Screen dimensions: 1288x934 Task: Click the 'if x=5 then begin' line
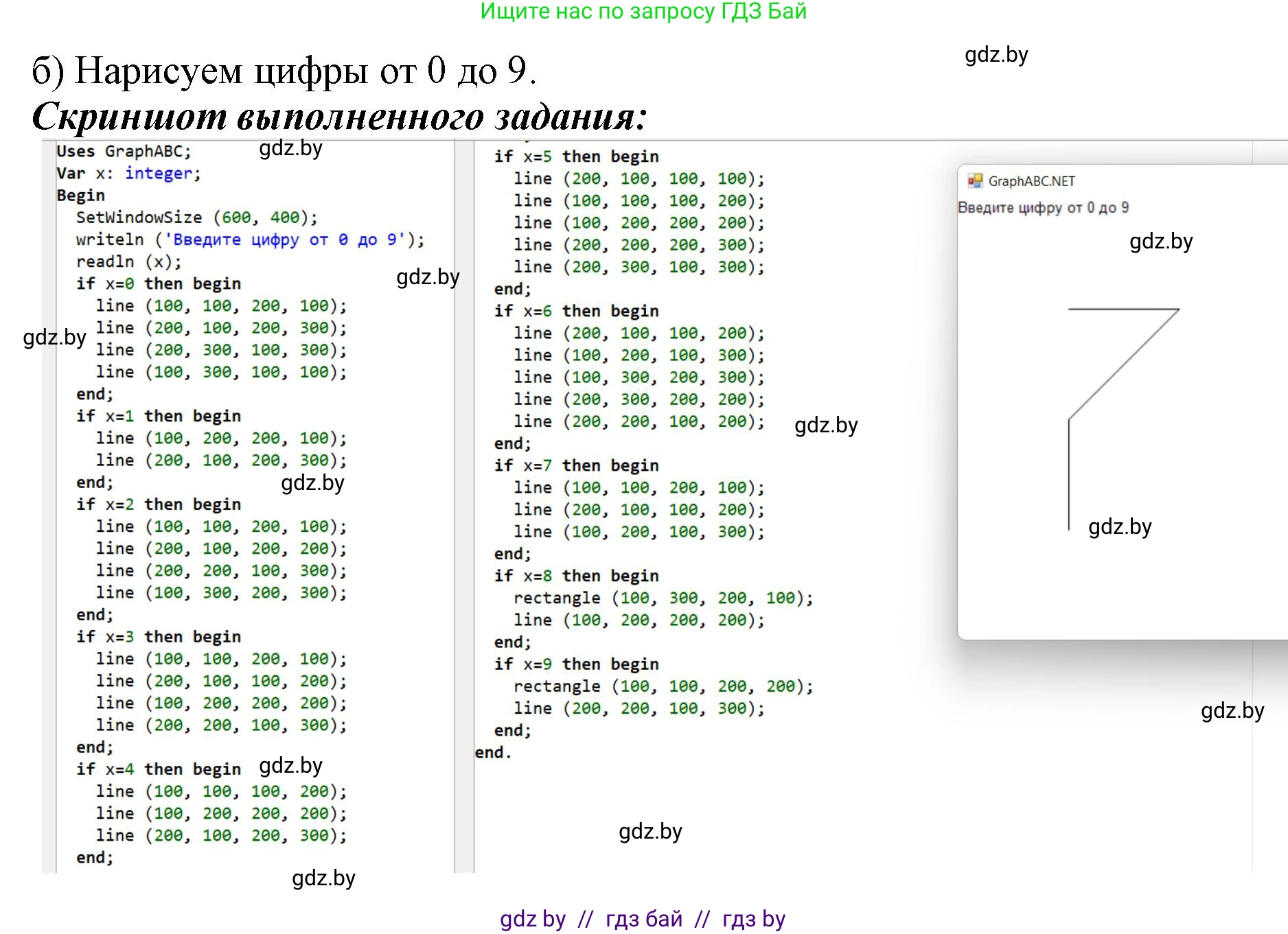[576, 156]
